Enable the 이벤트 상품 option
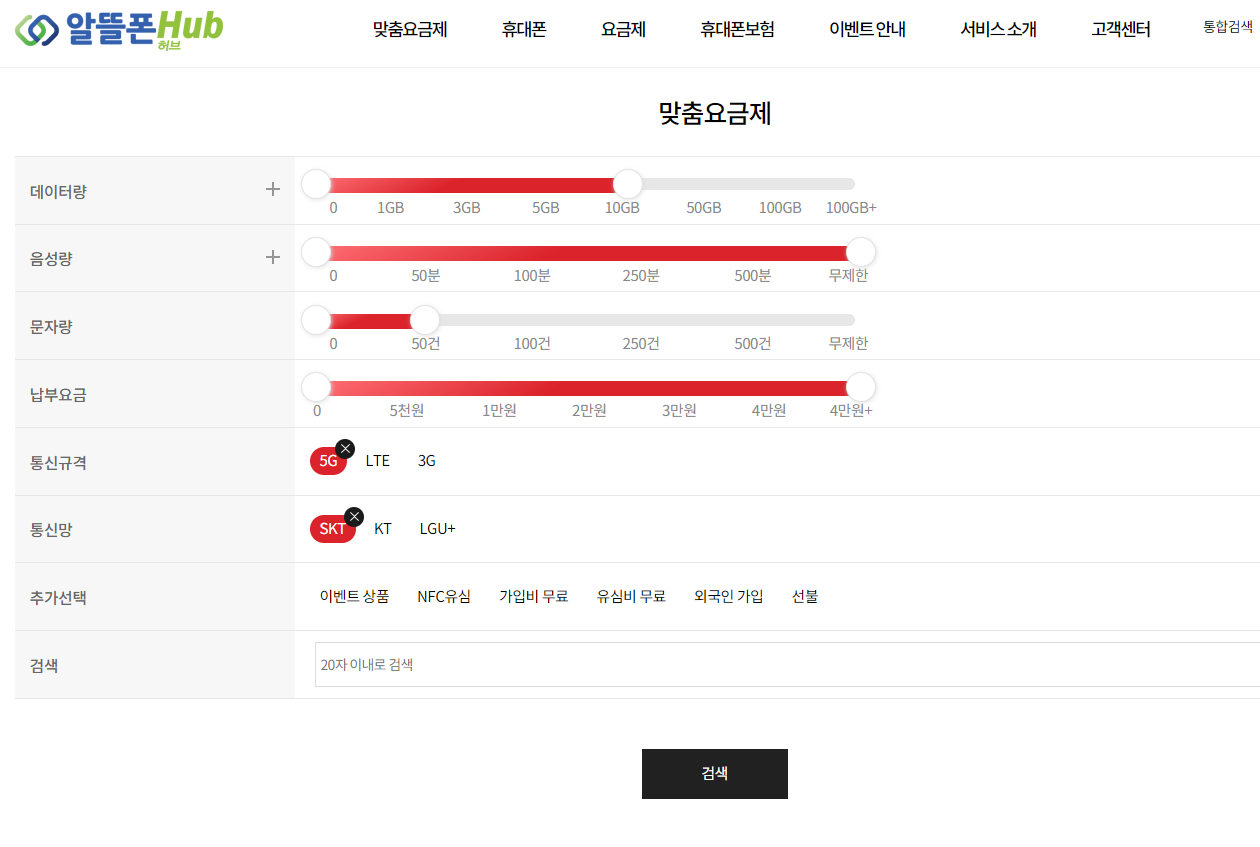 pyautogui.click(x=354, y=597)
